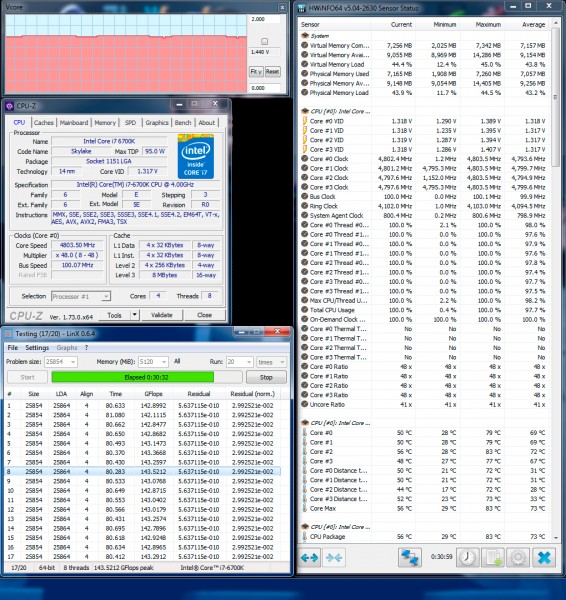Click Uncore Ratio sensor icon
566x600 pixels.
[x=305, y=404]
